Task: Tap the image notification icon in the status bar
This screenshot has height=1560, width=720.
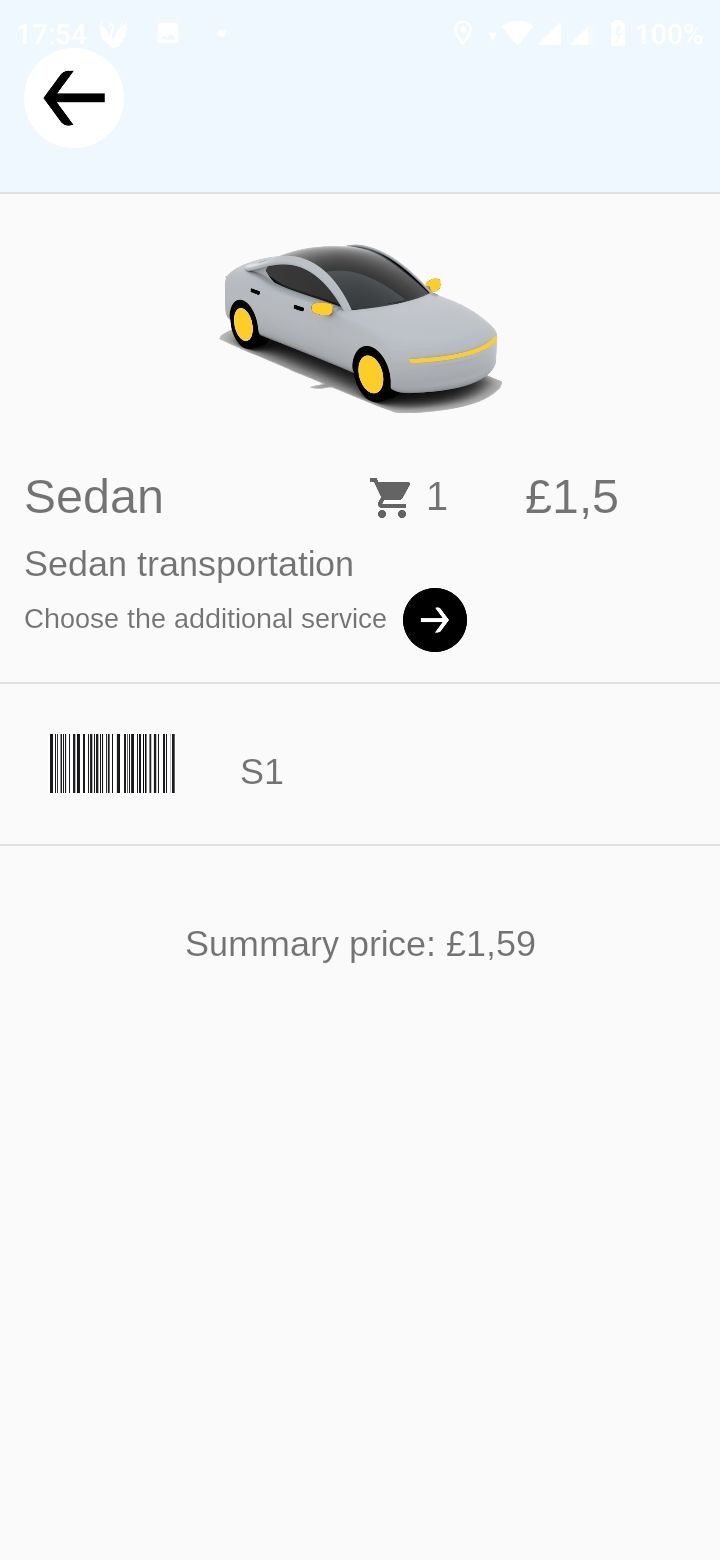Action: [x=168, y=34]
